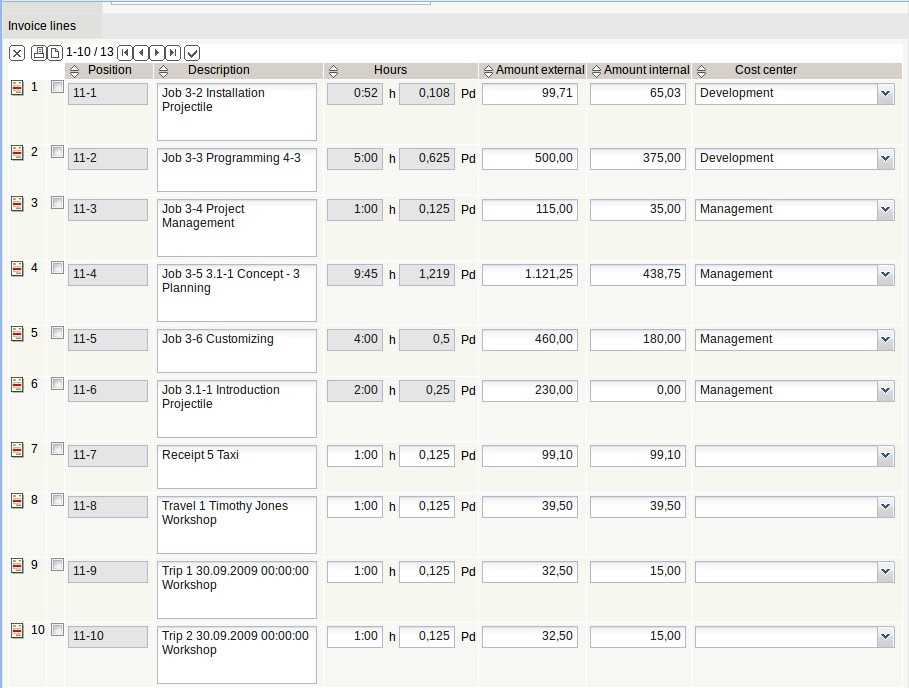This screenshot has height=688, width=909.
Task: Jump to last page of invoice lines
Action: (x=173, y=53)
